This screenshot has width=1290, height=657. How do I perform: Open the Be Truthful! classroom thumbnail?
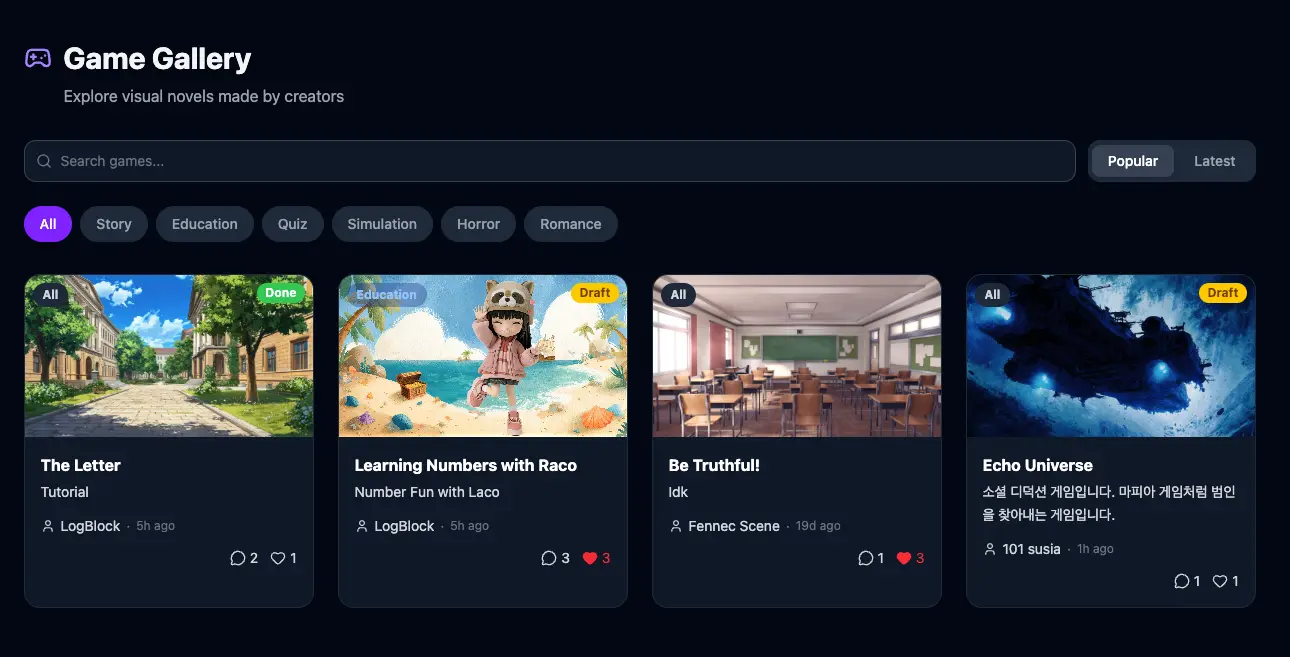pyautogui.click(x=797, y=356)
